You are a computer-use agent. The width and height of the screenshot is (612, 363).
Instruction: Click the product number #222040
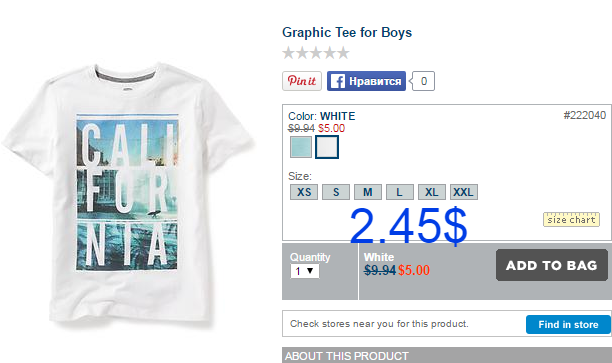[585, 115]
